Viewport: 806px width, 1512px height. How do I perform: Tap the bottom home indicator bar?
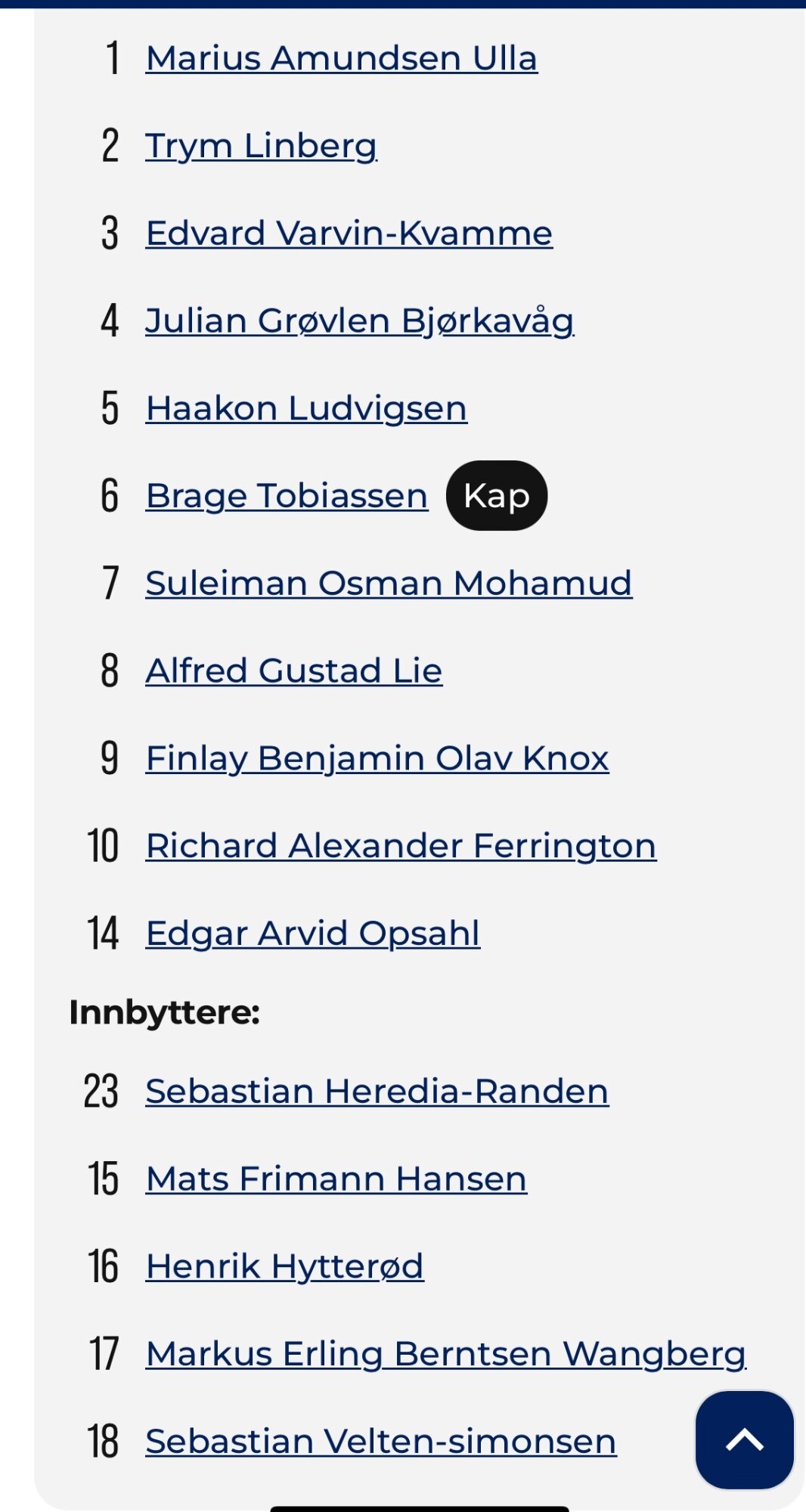pos(420,1508)
